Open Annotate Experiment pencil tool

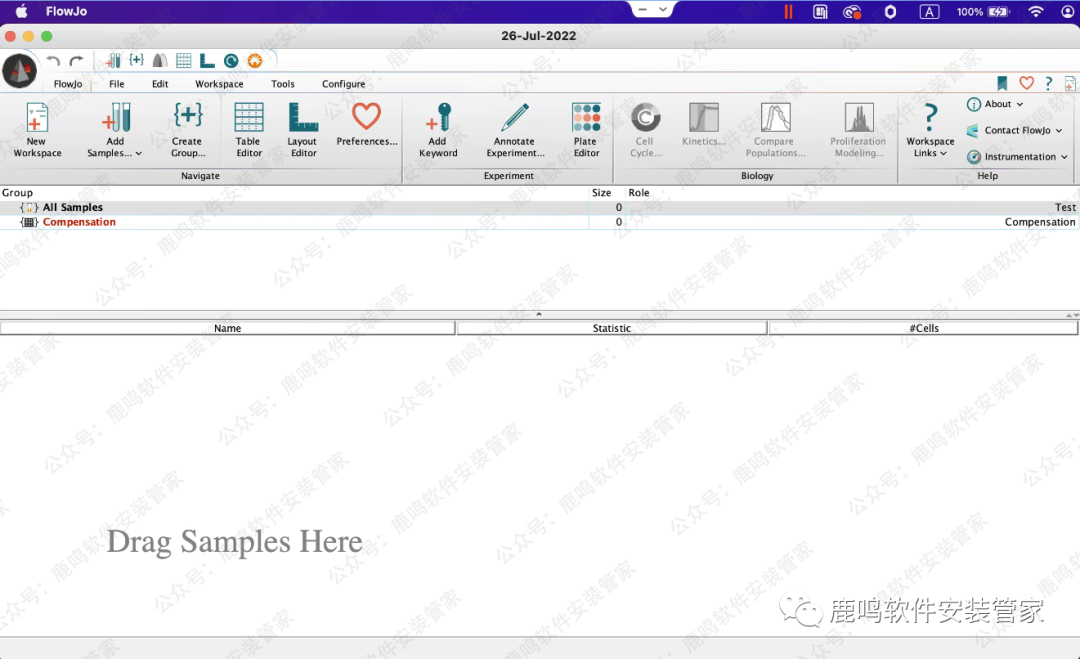[x=515, y=120]
